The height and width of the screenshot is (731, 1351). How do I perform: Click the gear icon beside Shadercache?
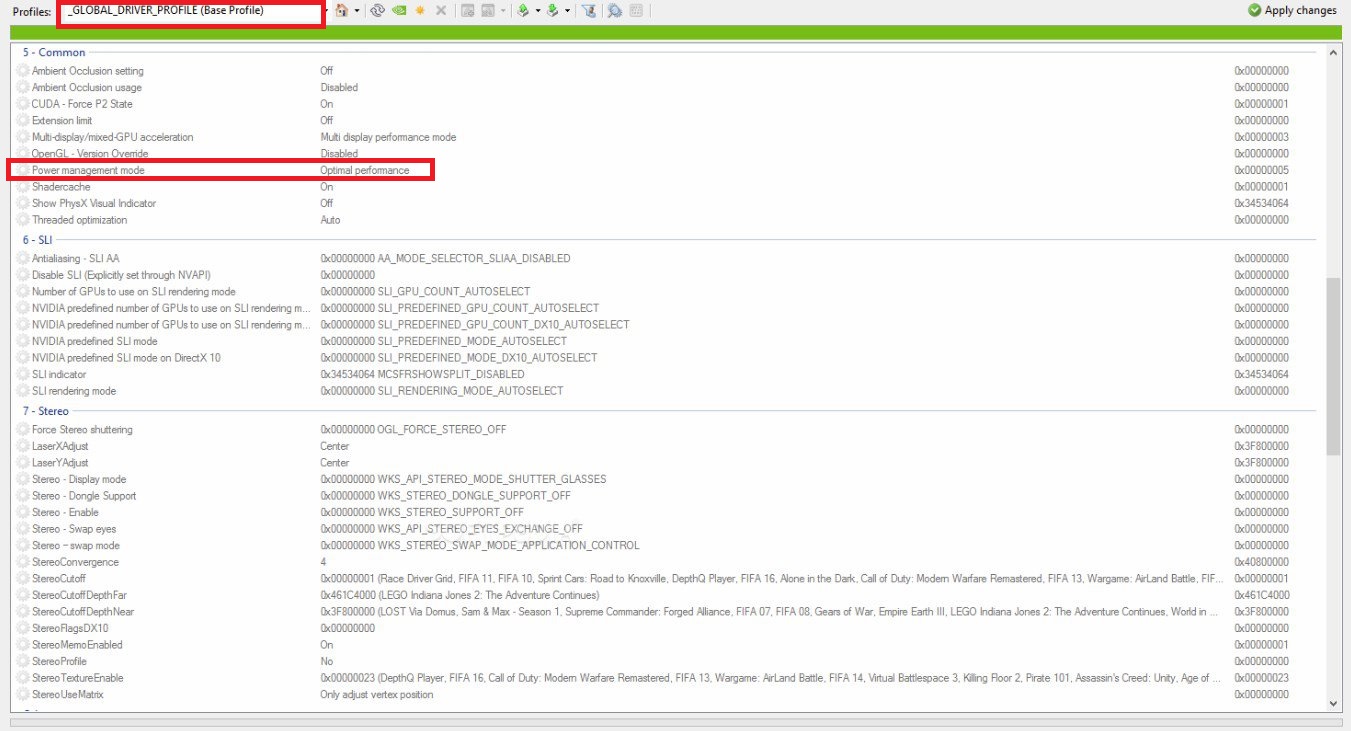point(24,187)
